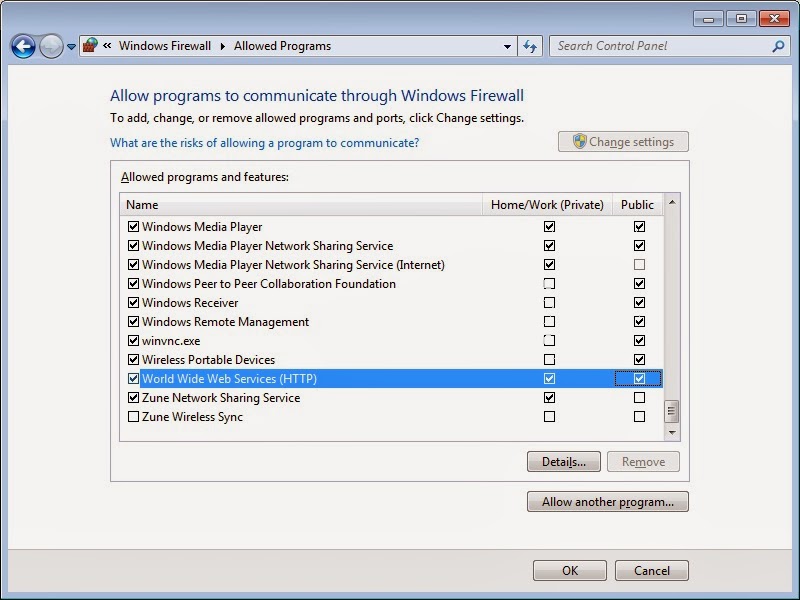Select the Allowed Programs breadcrumb
Viewport: 800px width, 600px height.
point(282,46)
